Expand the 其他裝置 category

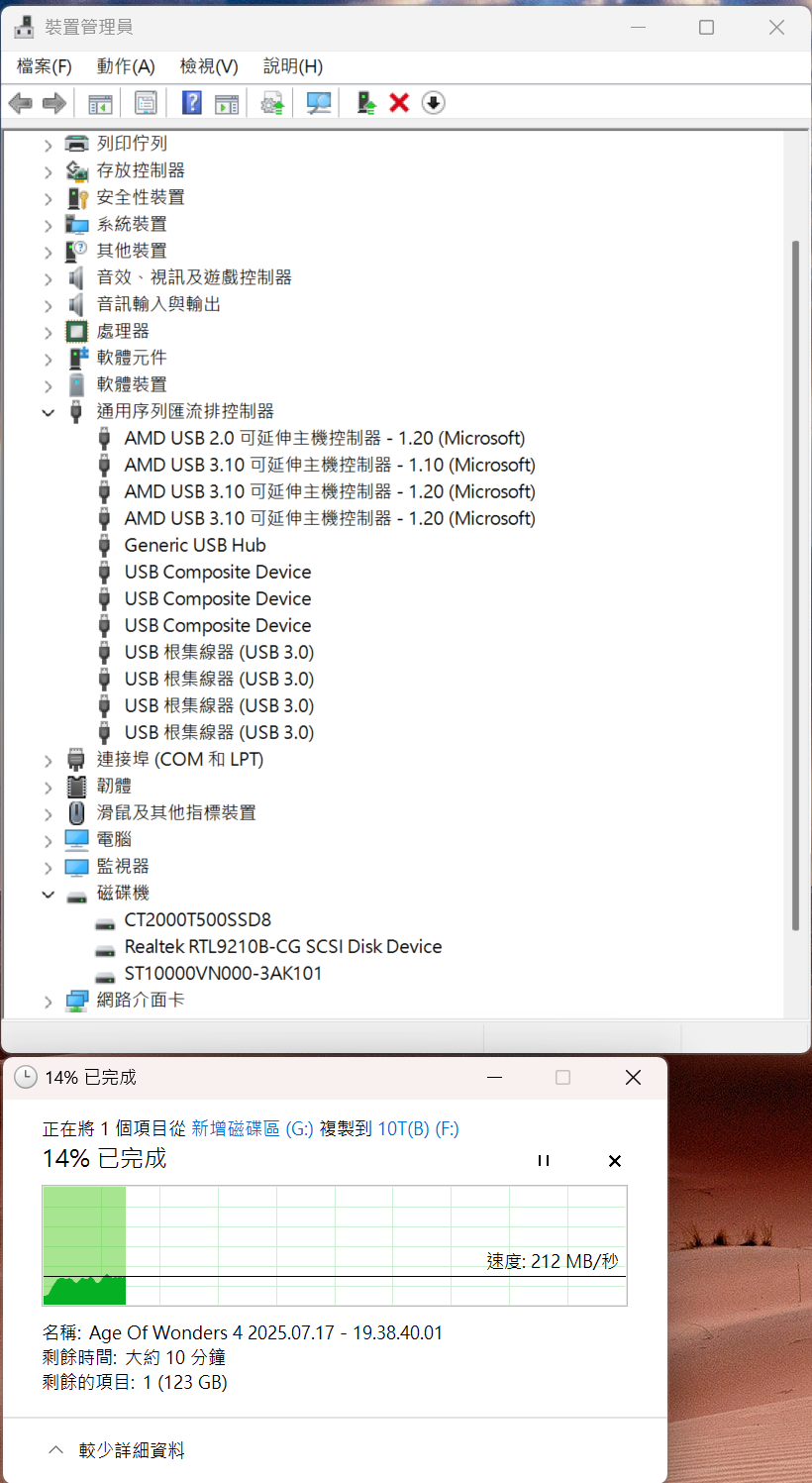48,252
